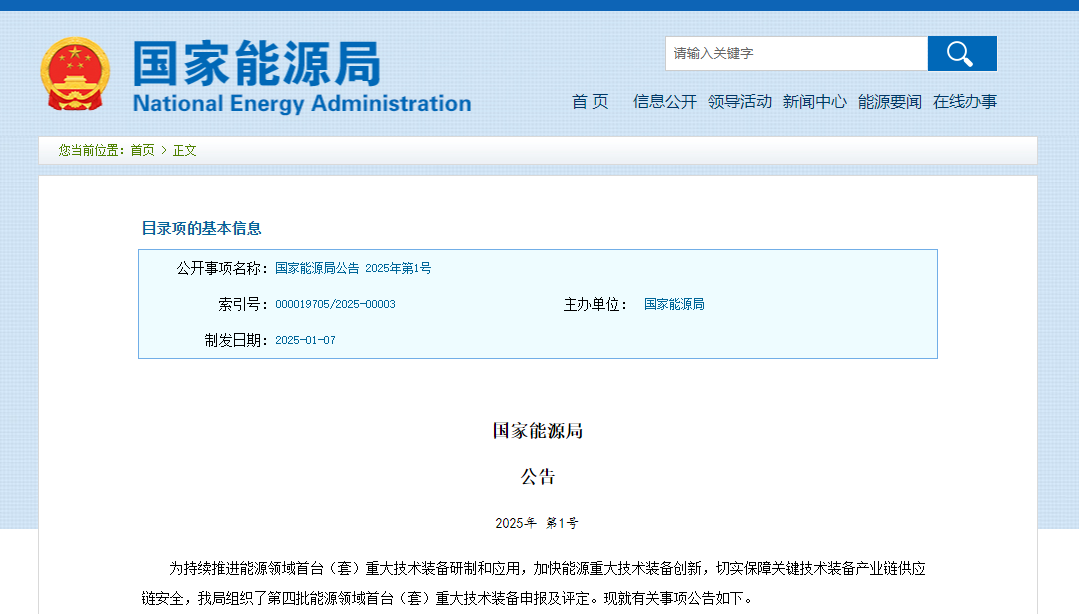The image size is (1079, 615).
Task: Click the breadcrumb arrow separator
Action: click(x=164, y=150)
